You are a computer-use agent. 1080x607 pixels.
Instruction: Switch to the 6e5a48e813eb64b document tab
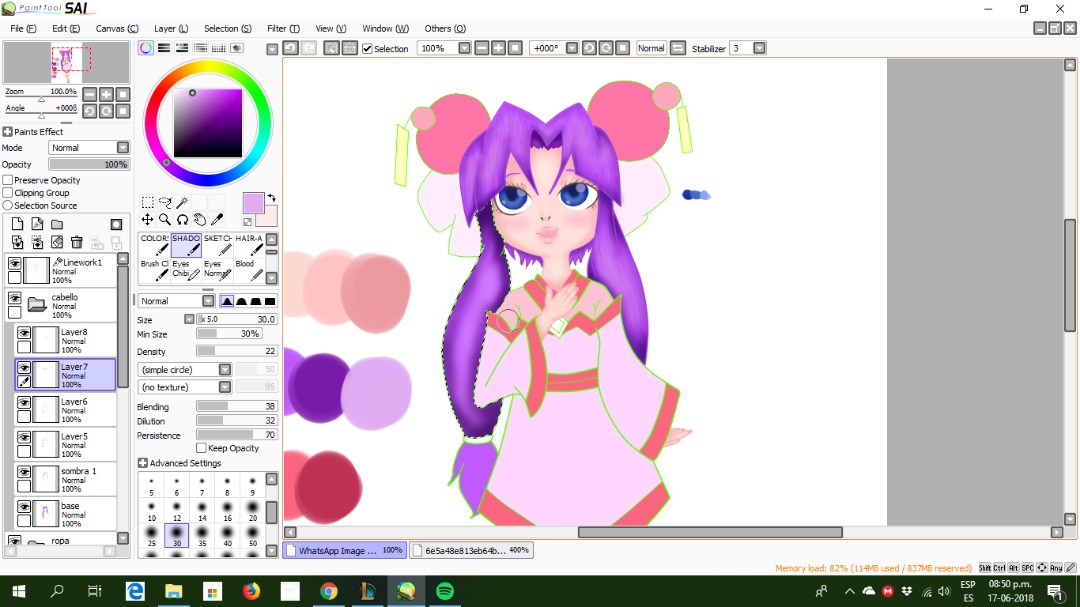coord(470,550)
